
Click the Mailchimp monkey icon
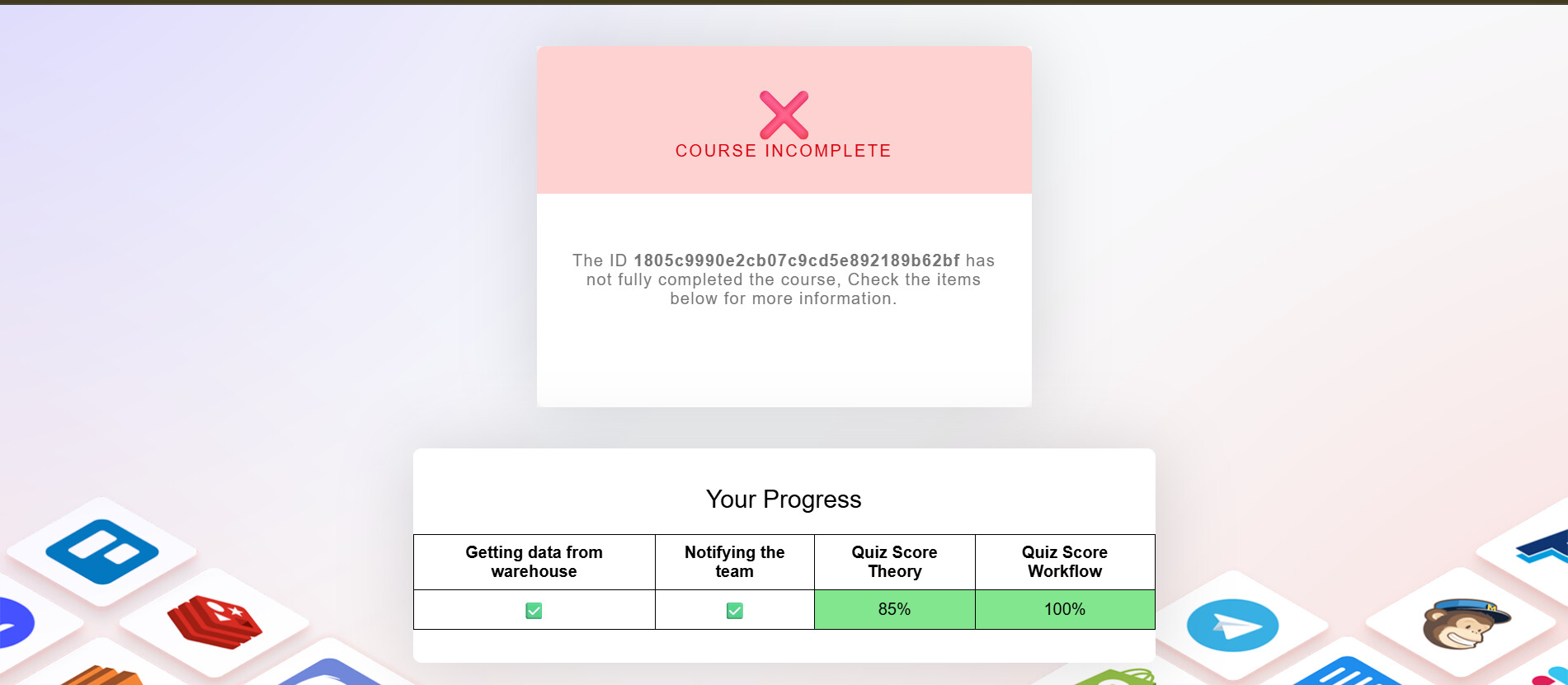tap(1465, 624)
